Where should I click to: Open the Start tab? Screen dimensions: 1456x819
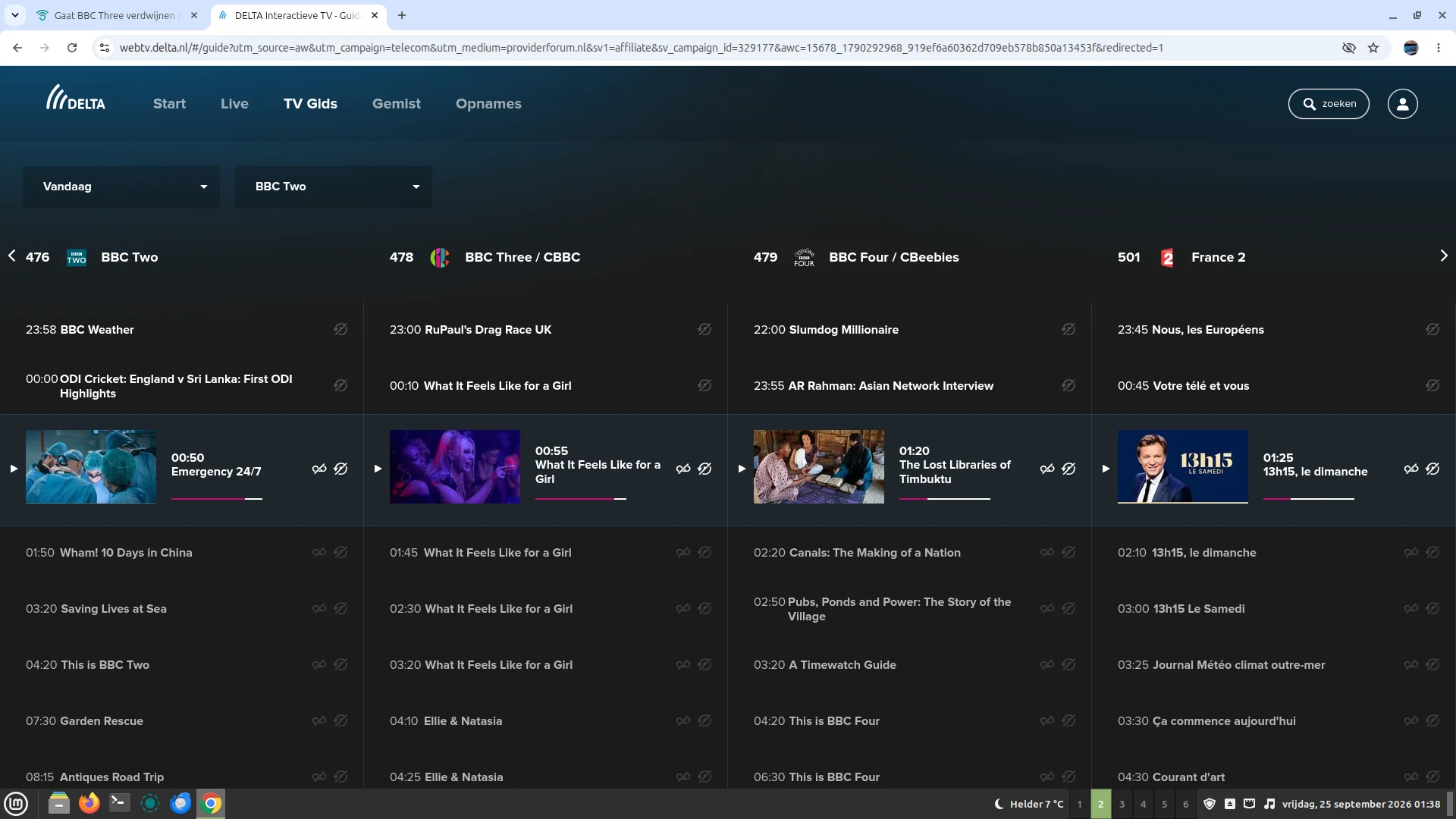pos(169,104)
